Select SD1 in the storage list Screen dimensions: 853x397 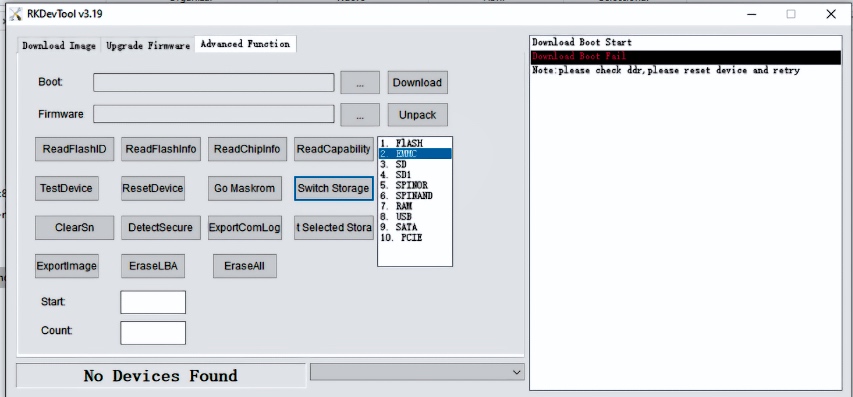[415, 175]
